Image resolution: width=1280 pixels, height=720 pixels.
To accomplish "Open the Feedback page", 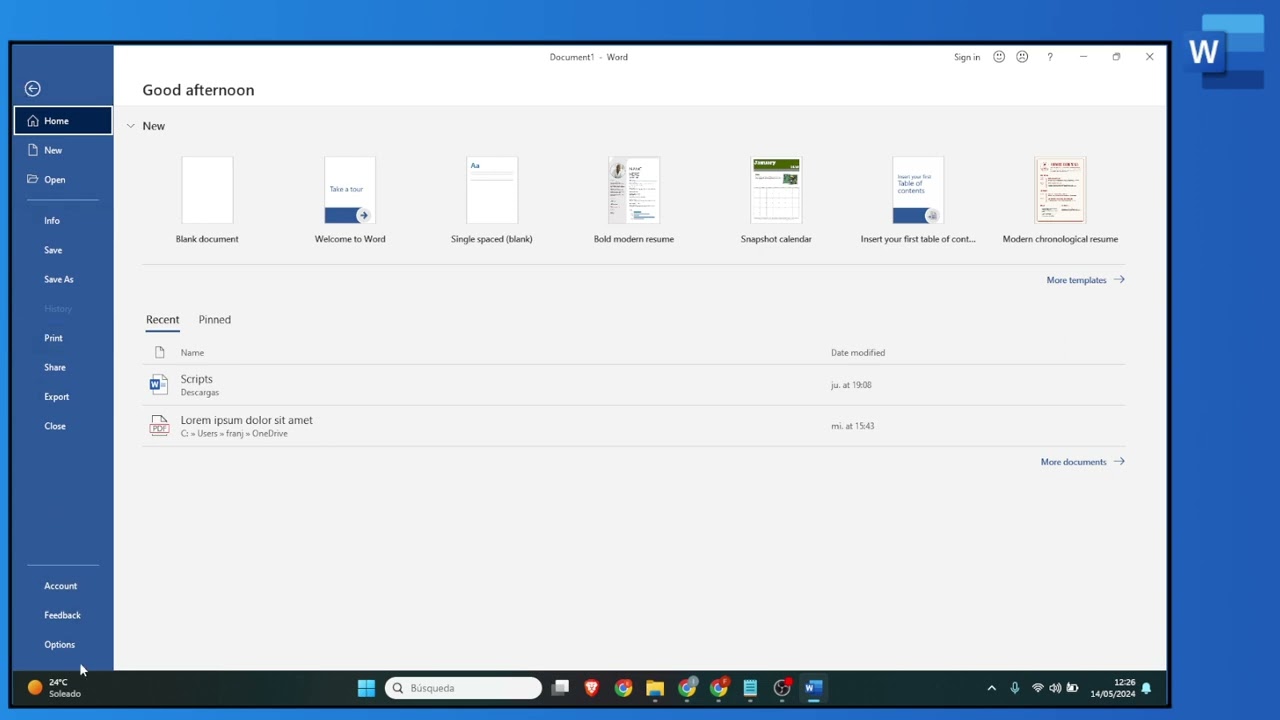I will (63, 615).
